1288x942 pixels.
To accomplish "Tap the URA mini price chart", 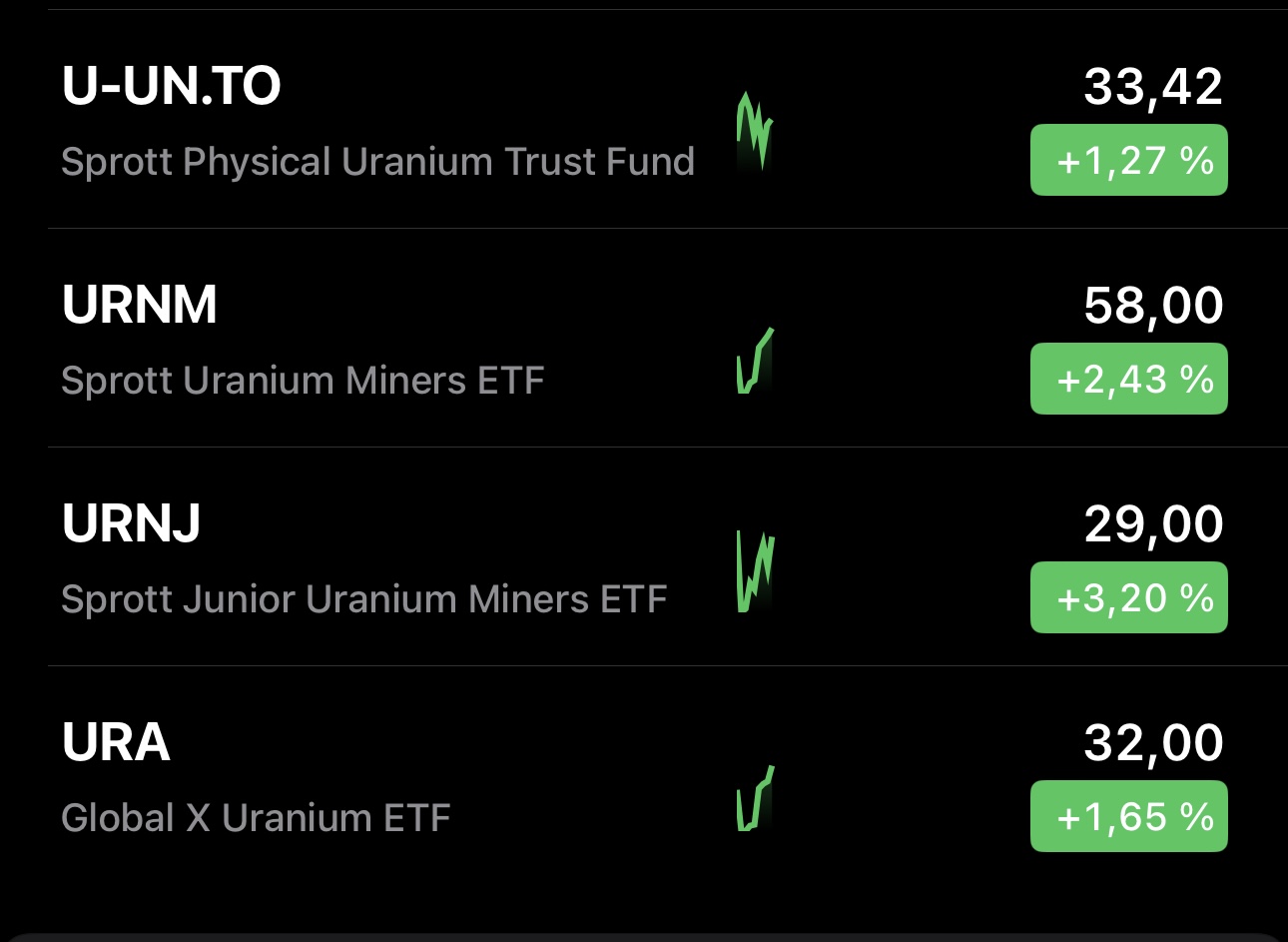I will click(x=755, y=798).
